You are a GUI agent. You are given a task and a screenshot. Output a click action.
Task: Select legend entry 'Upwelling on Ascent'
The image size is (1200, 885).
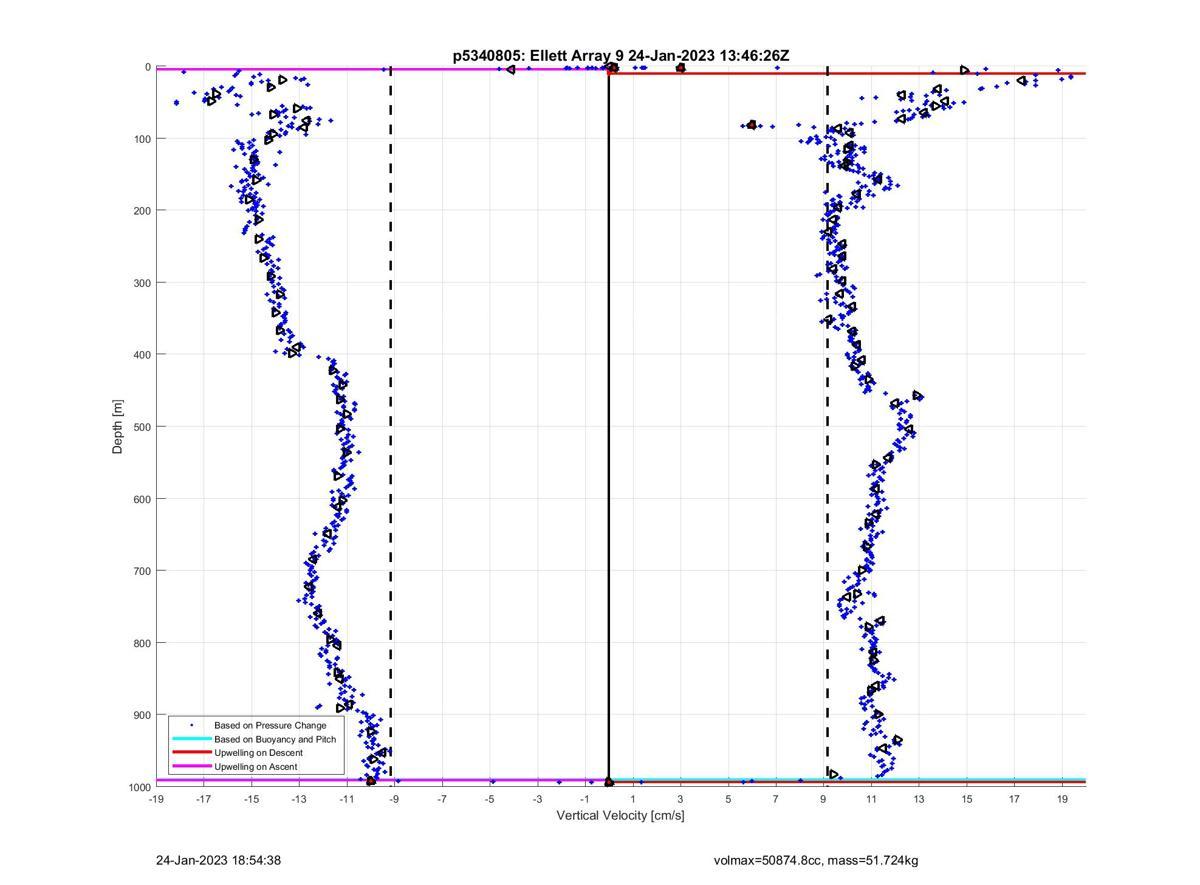point(256,767)
